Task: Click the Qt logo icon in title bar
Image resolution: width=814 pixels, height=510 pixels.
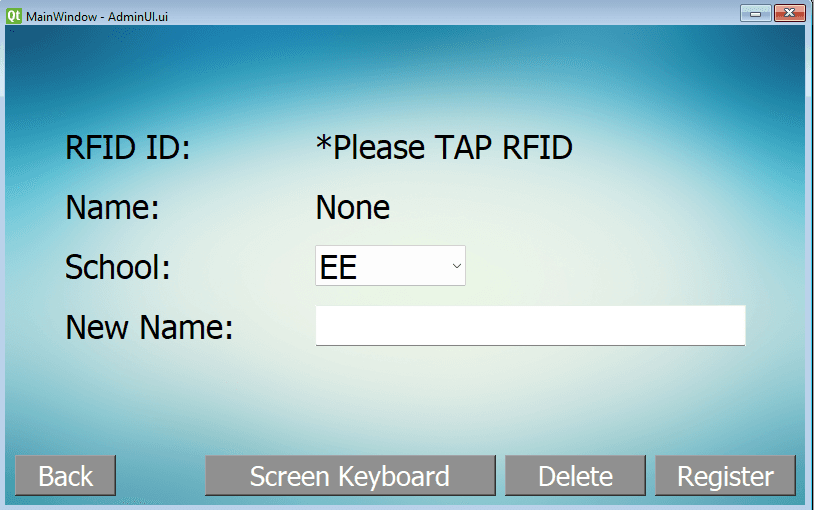Action: click(x=13, y=15)
